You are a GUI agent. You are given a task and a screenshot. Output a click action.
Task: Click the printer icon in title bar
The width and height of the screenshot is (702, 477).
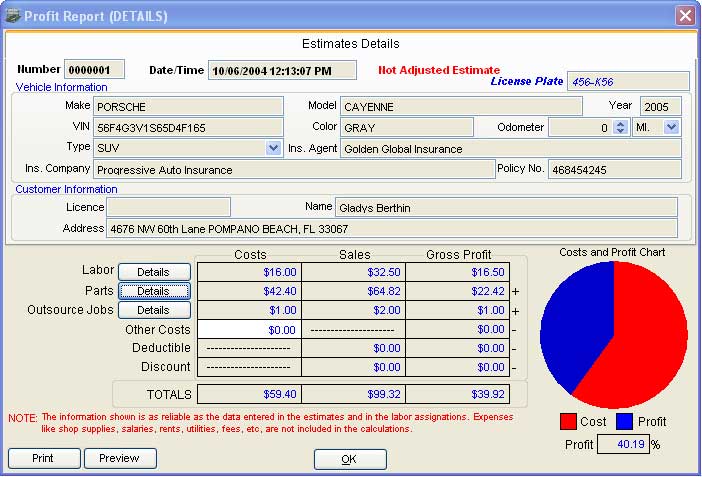click(x=13, y=16)
